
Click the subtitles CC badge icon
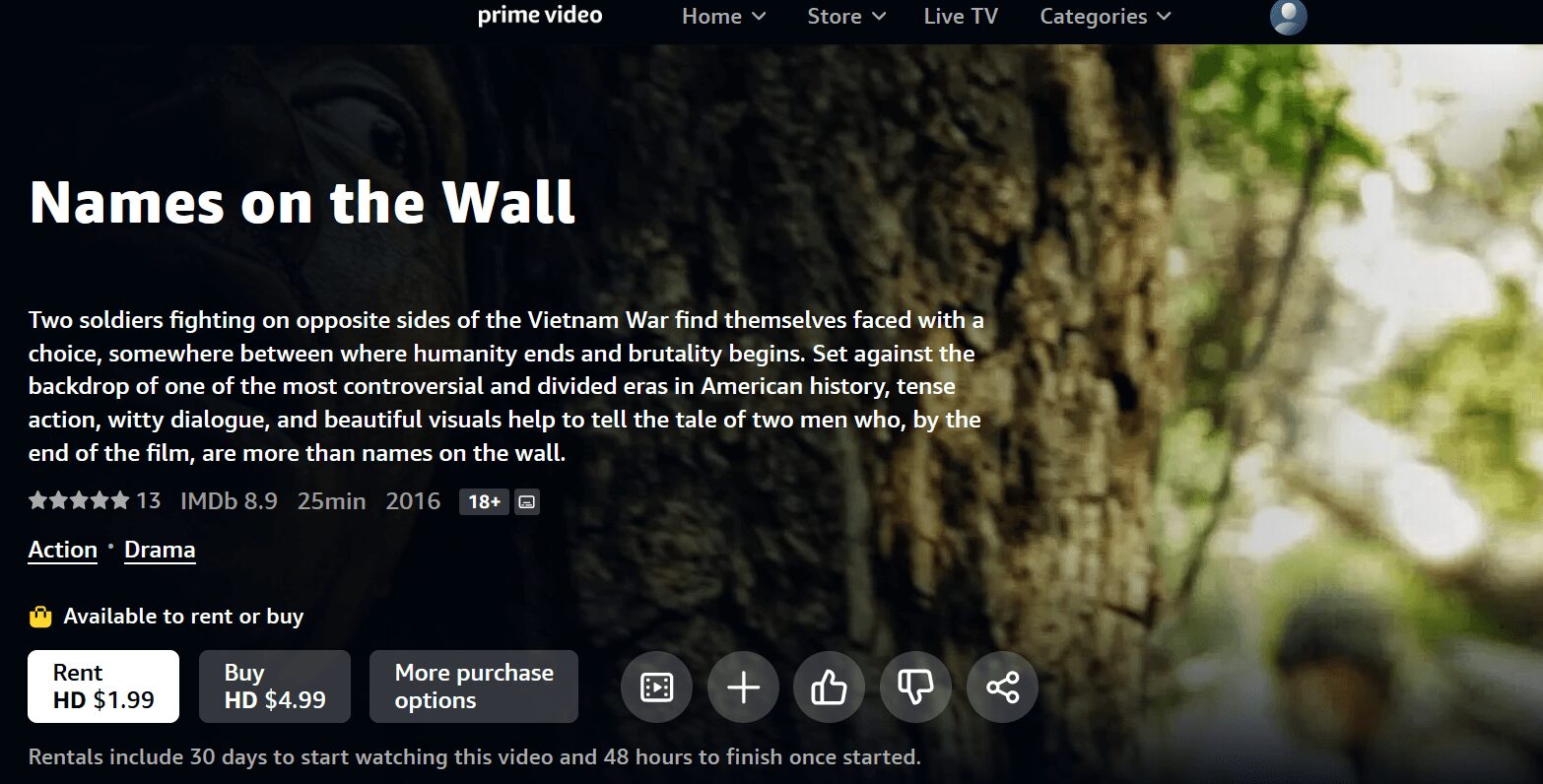point(527,502)
